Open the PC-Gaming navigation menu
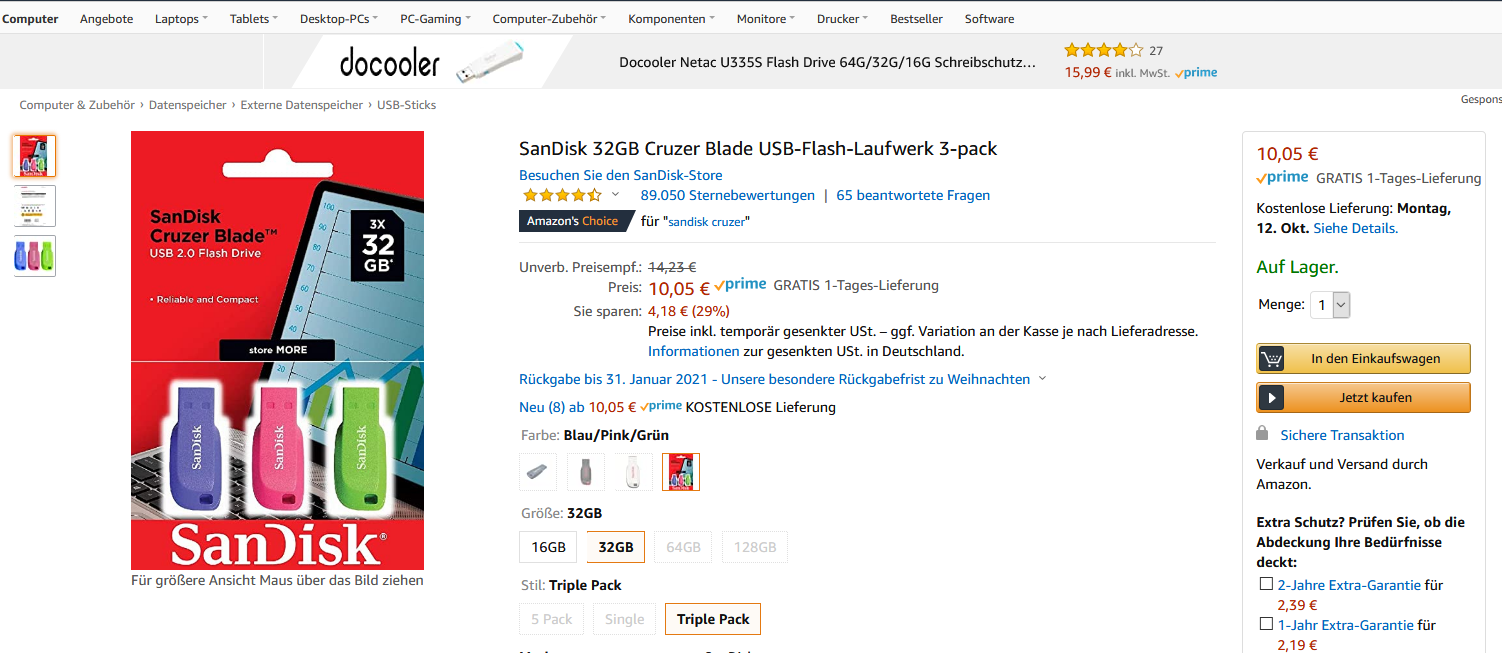The image size is (1502, 653). click(x=435, y=19)
